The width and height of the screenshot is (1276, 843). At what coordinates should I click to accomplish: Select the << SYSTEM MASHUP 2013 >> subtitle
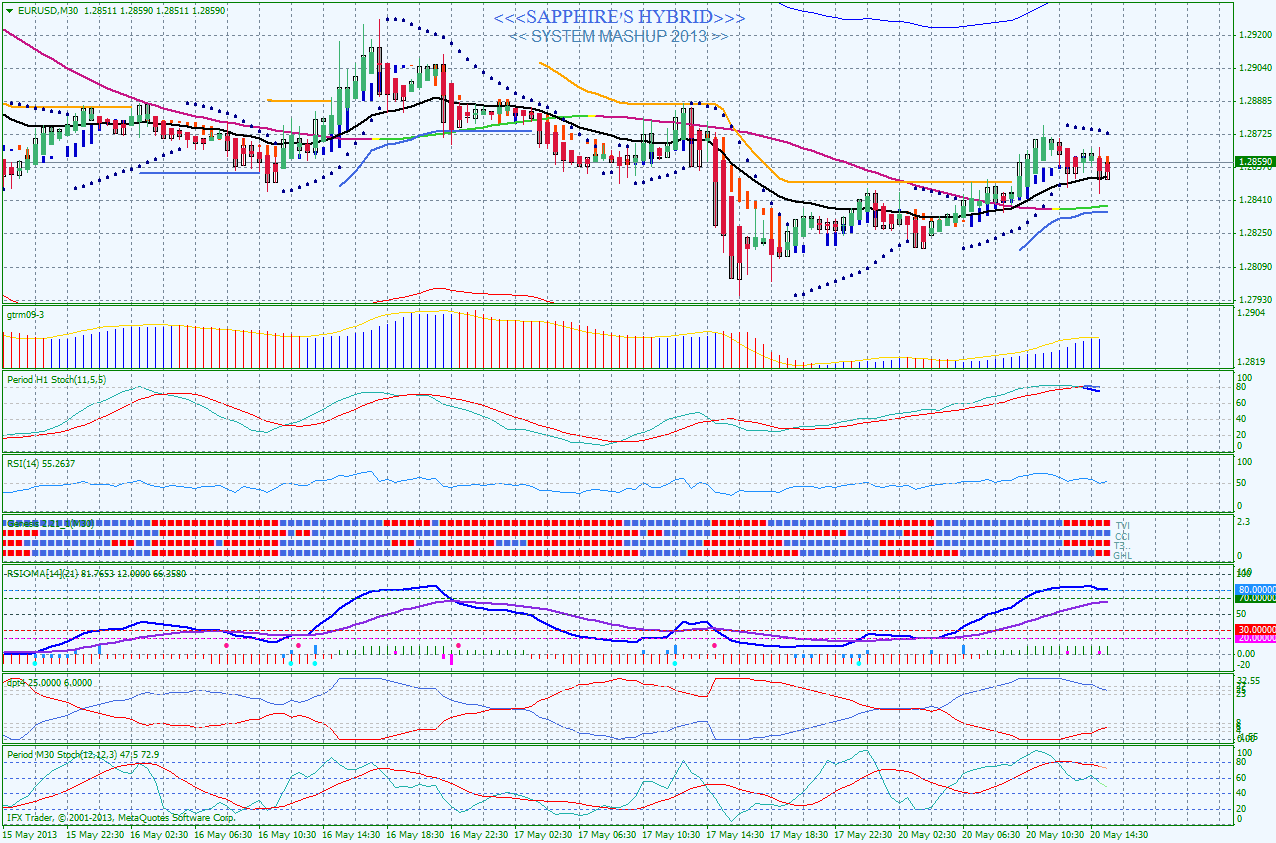click(618, 36)
